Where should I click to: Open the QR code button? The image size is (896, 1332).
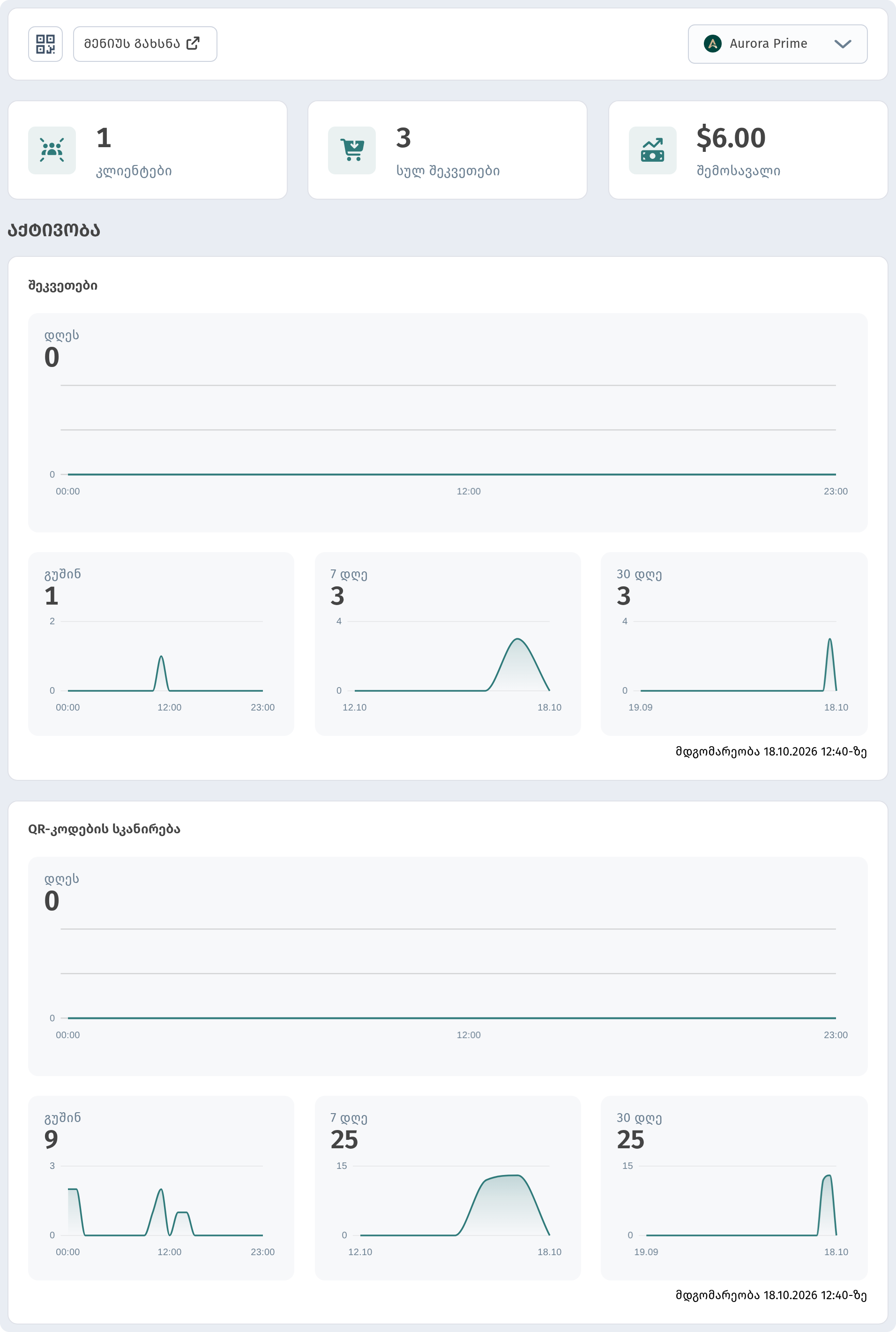coord(45,44)
